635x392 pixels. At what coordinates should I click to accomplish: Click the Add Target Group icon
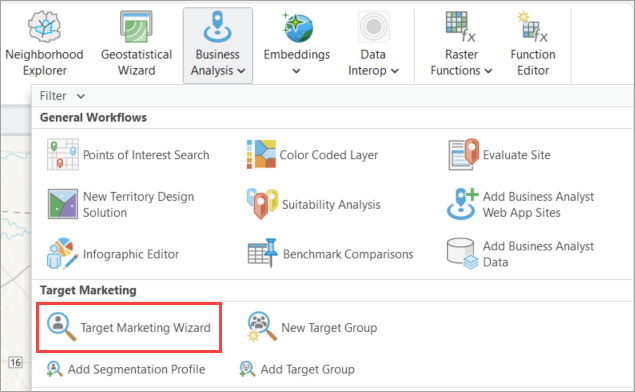click(x=247, y=369)
